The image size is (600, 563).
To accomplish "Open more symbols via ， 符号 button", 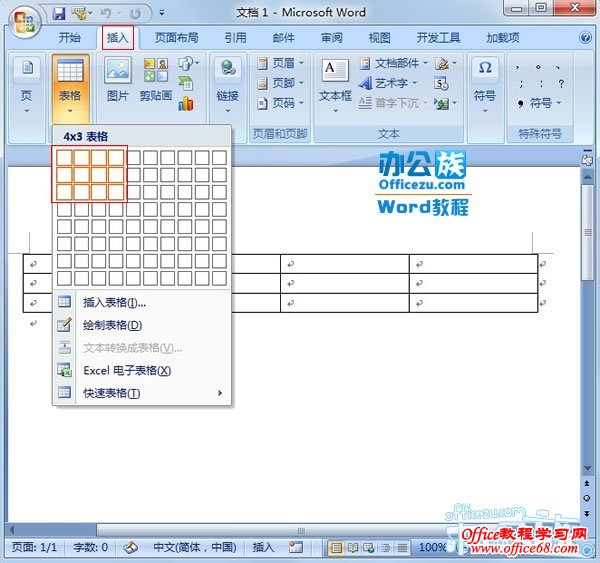I will click(539, 103).
